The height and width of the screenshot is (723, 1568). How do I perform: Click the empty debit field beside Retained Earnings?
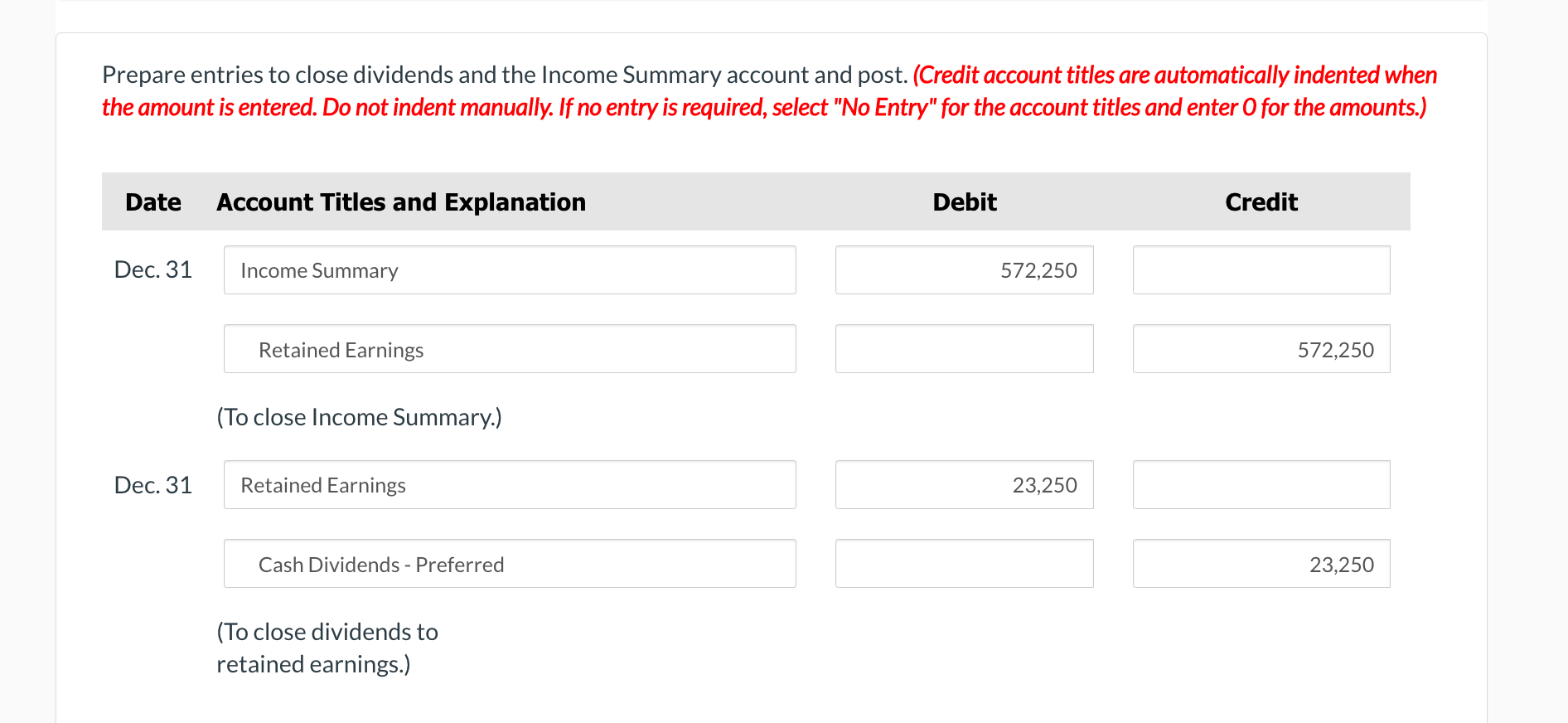coord(964,348)
